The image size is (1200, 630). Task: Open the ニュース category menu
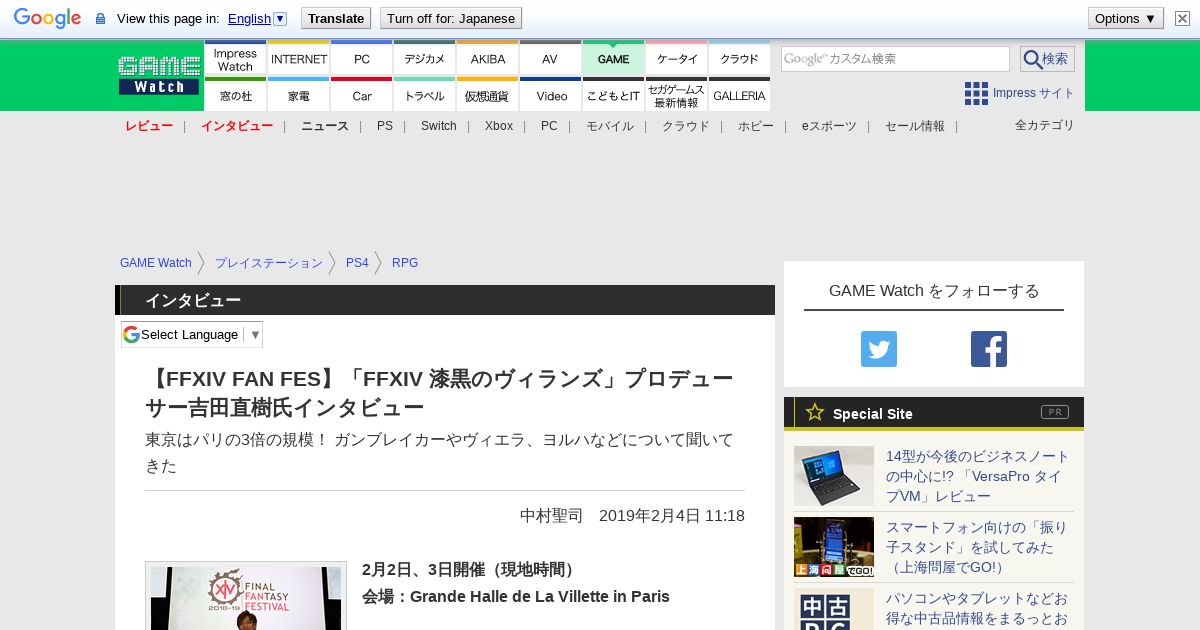click(x=325, y=126)
